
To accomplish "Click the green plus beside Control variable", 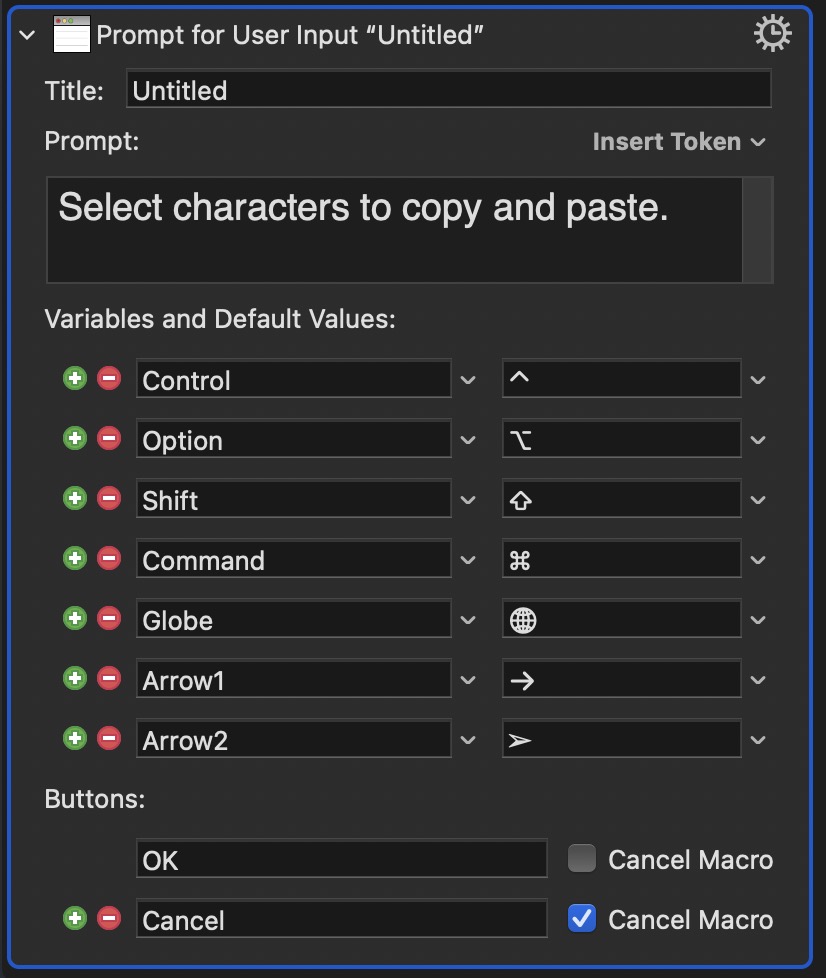I will pos(75,379).
